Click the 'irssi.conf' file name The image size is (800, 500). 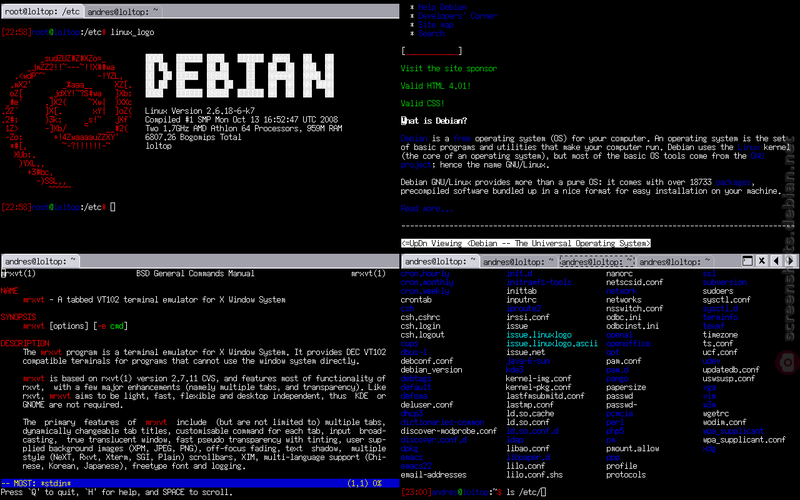(x=528, y=317)
